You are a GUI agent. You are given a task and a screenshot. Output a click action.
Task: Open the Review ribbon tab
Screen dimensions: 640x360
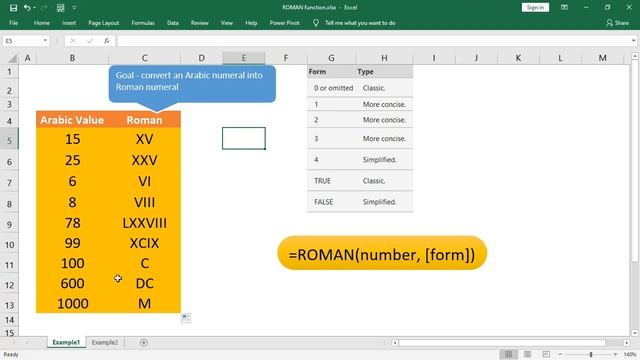tap(200, 23)
